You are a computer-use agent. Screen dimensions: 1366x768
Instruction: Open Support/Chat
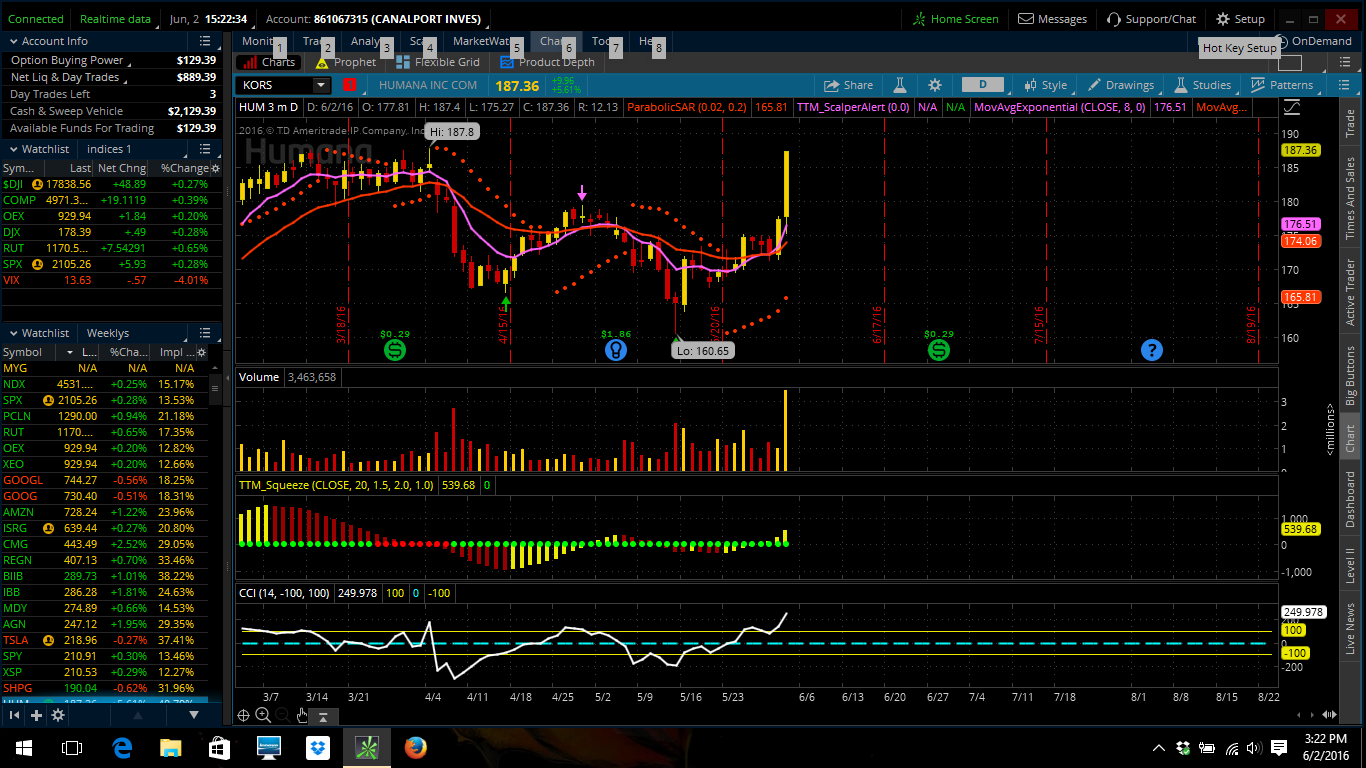pyautogui.click(x=1152, y=19)
